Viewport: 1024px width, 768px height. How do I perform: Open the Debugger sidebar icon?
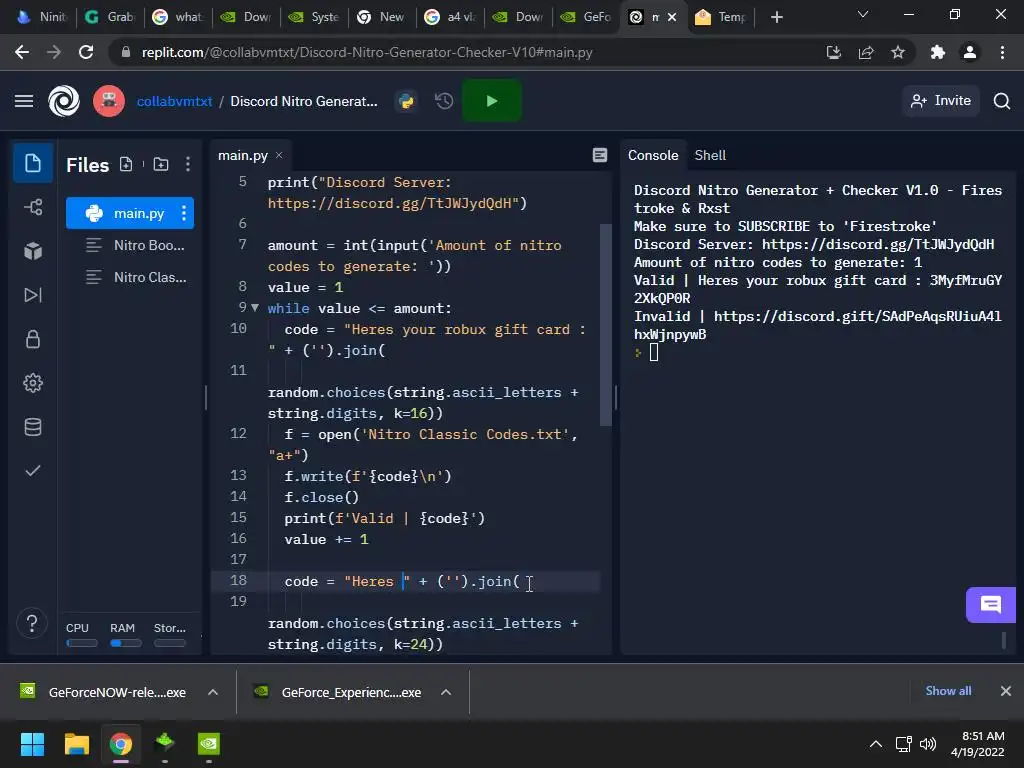[x=33, y=295]
